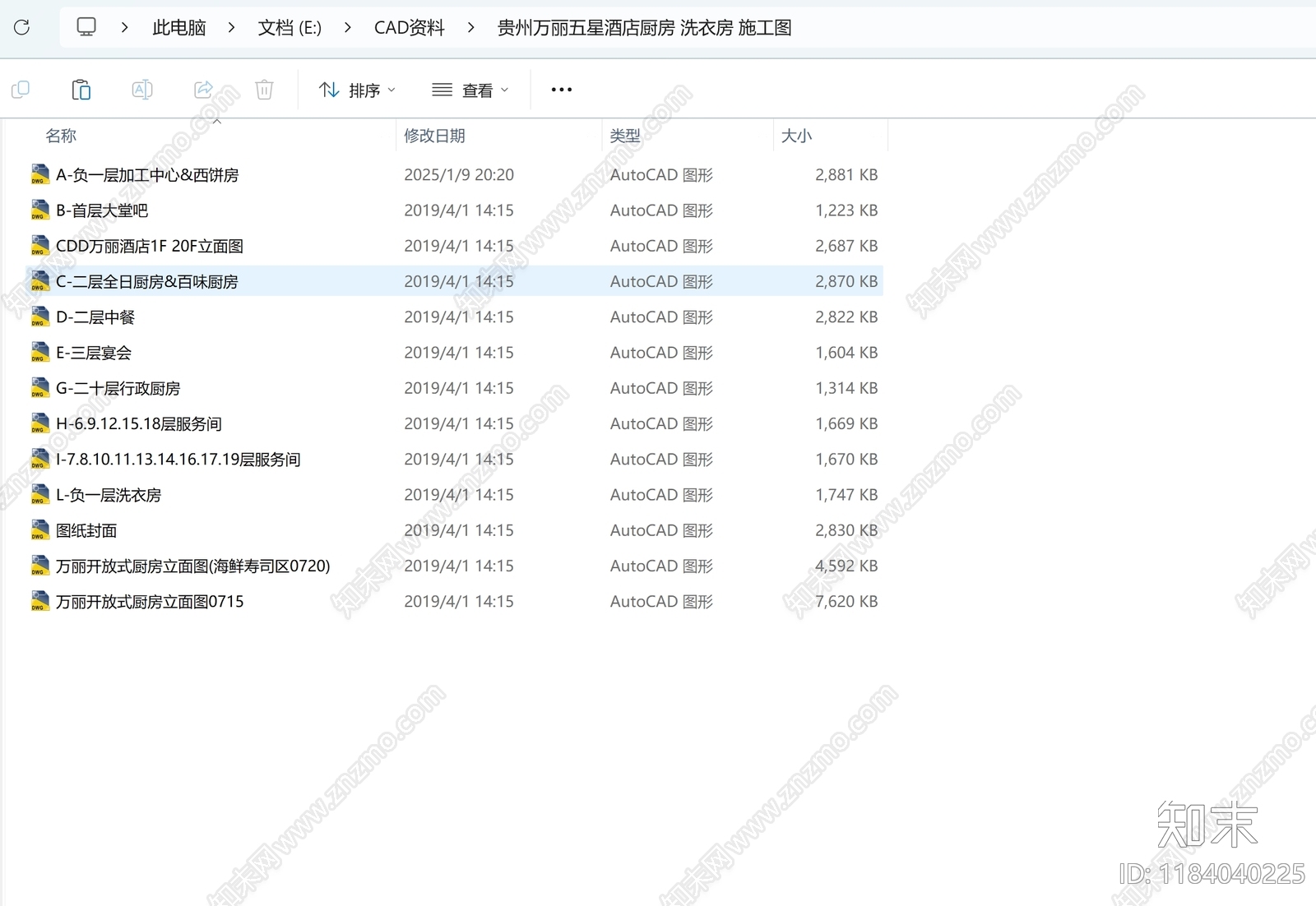This screenshot has width=1316, height=906.
Task: Select file name A-负一层加工中心&西饼房
Action: pyautogui.click(x=147, y=175)
